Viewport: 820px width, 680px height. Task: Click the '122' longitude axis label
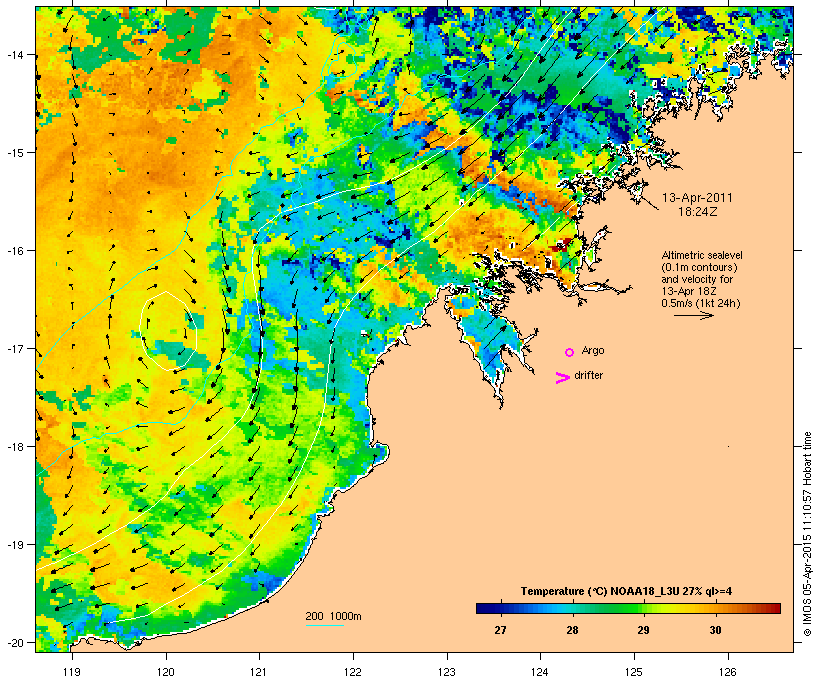point(353,672)
